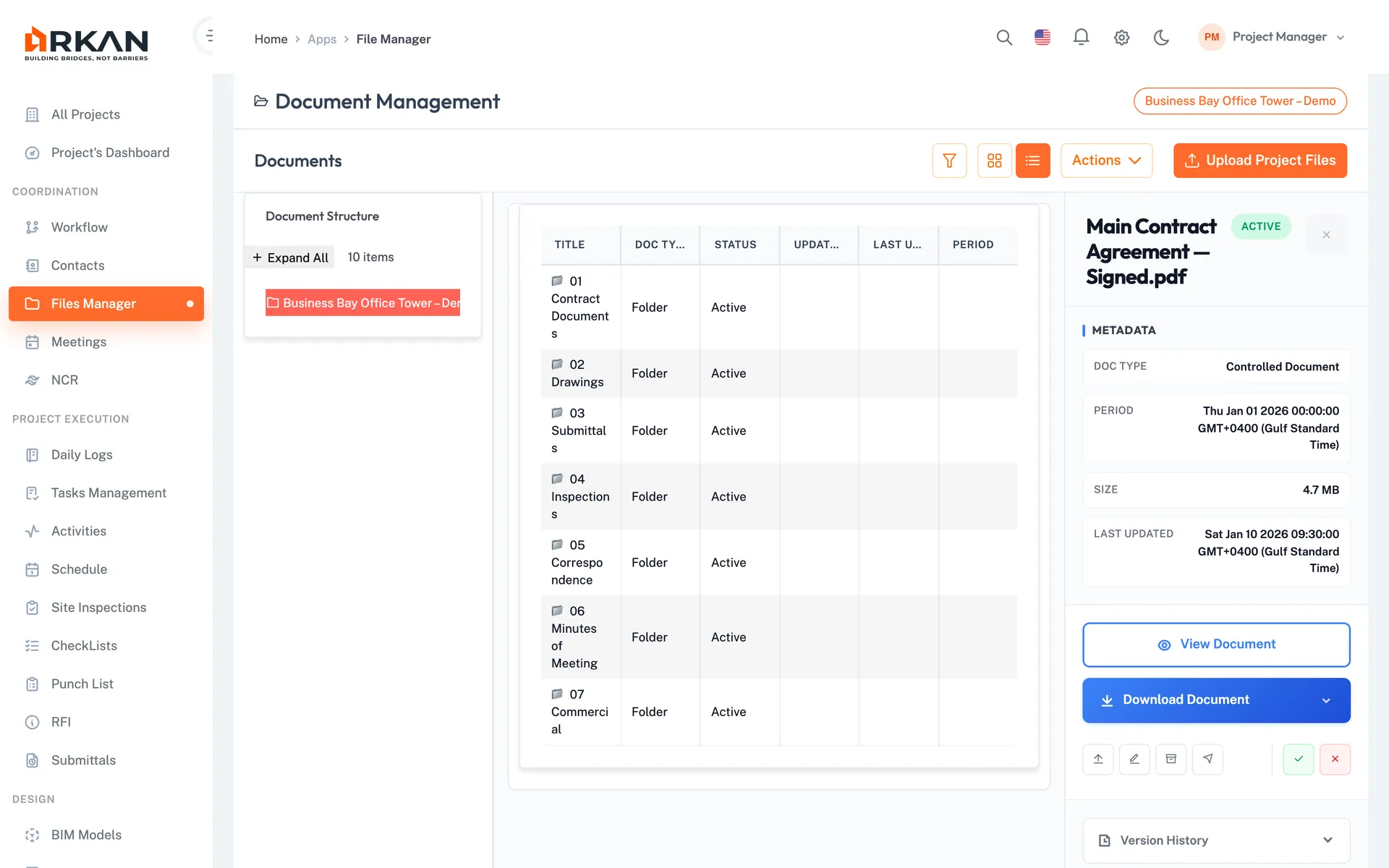Click the View Document button
This screenshot has width=1389, height=868.
click(1216, 644)
